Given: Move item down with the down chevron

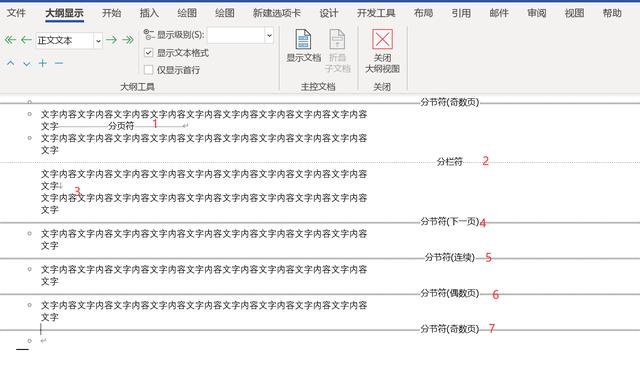Looking at the screenshot, I should tap(27, 64).
